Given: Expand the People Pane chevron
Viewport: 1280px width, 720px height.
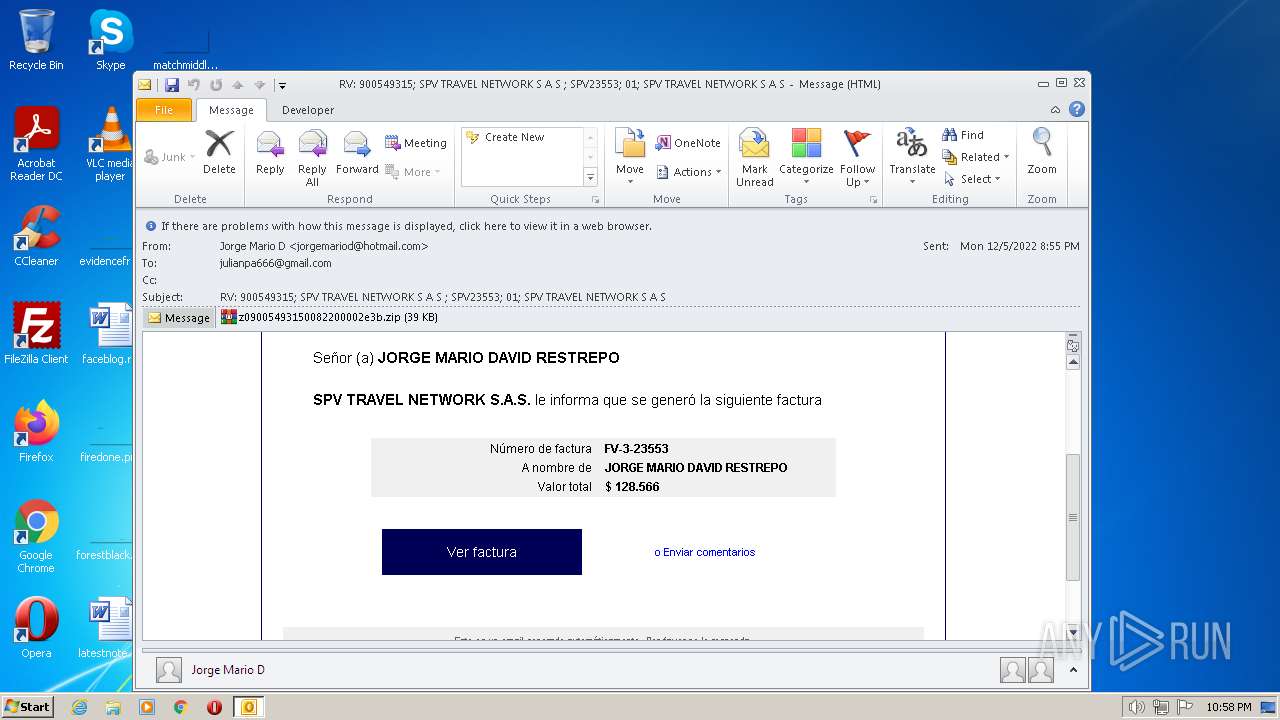Looking at the screenshot, I should (1073, 670).
